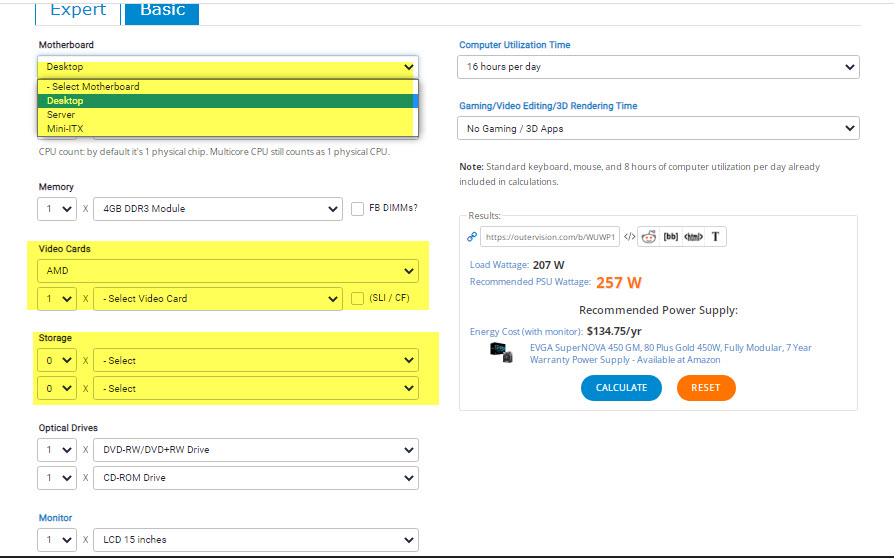This screenshot has width=894, height=558.
Task: Open the AMD video card brand dropdown
Action: point(226,271)
